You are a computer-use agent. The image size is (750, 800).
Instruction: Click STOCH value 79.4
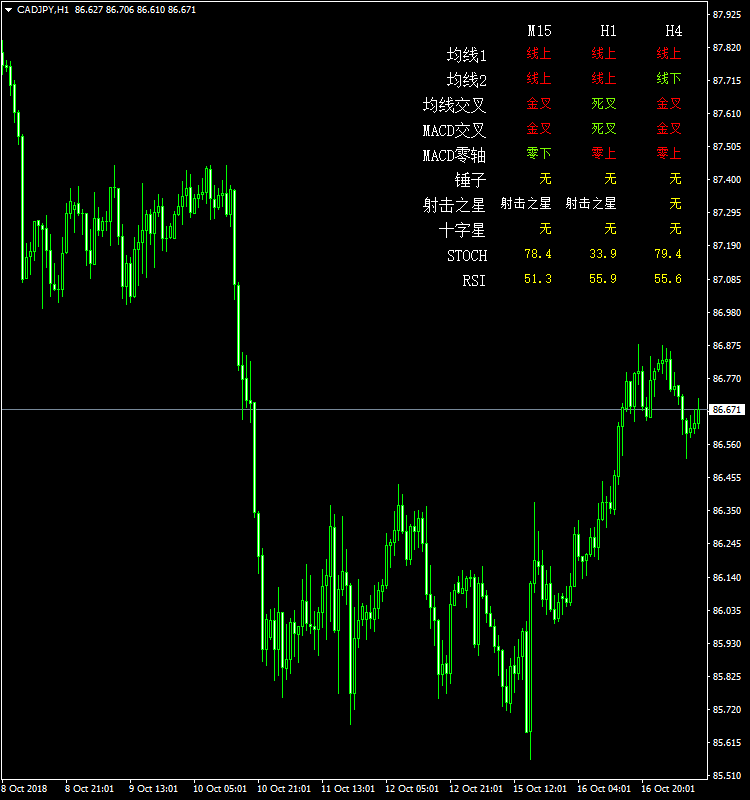click(668, 254)
